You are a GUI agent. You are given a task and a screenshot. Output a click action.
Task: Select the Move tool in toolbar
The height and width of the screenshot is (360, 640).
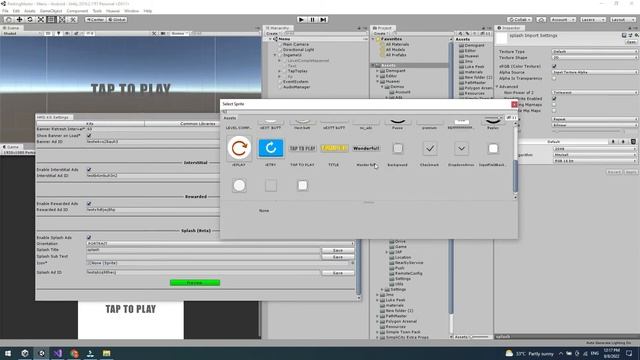coord(19,20)
